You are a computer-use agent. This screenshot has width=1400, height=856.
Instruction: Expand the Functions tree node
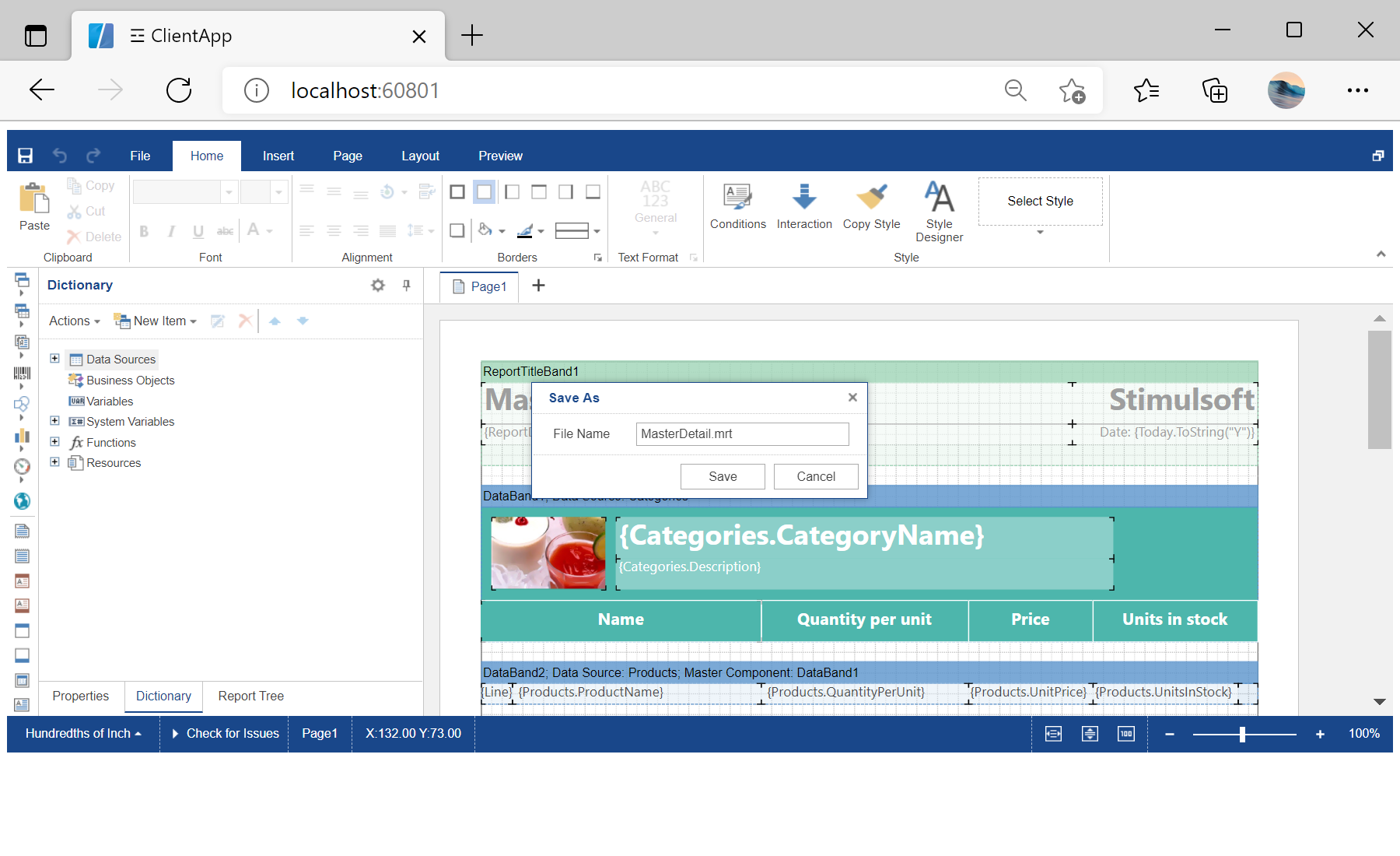54,442
